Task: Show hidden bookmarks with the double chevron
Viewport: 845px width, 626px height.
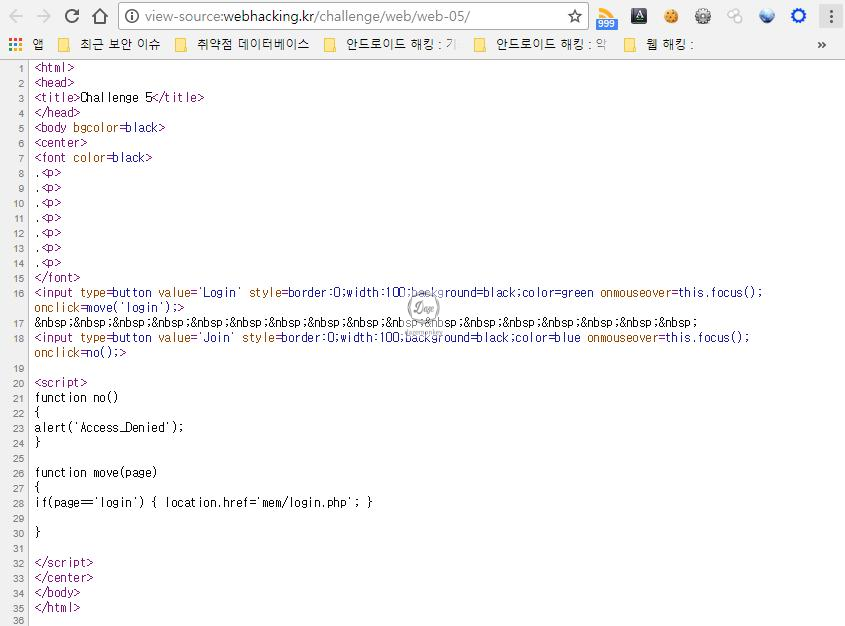Action: click(822, 45)
